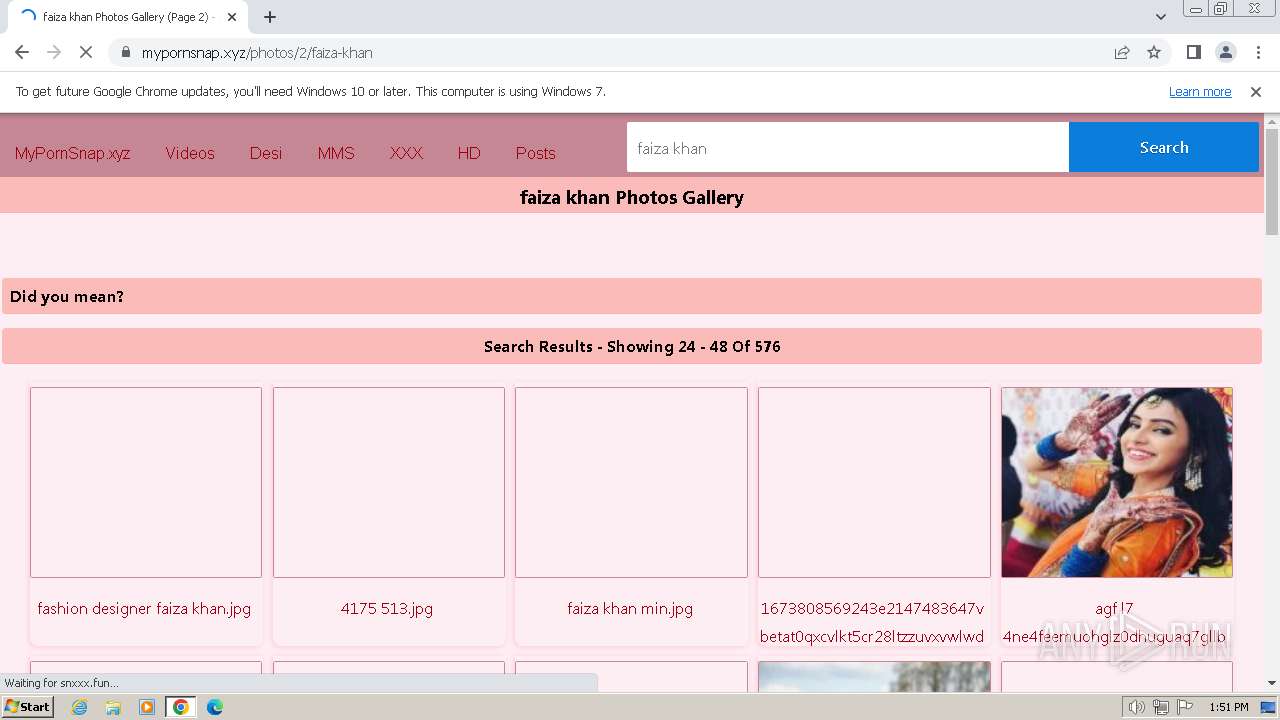Open the volume speaker tray icon

[1136, 707]
